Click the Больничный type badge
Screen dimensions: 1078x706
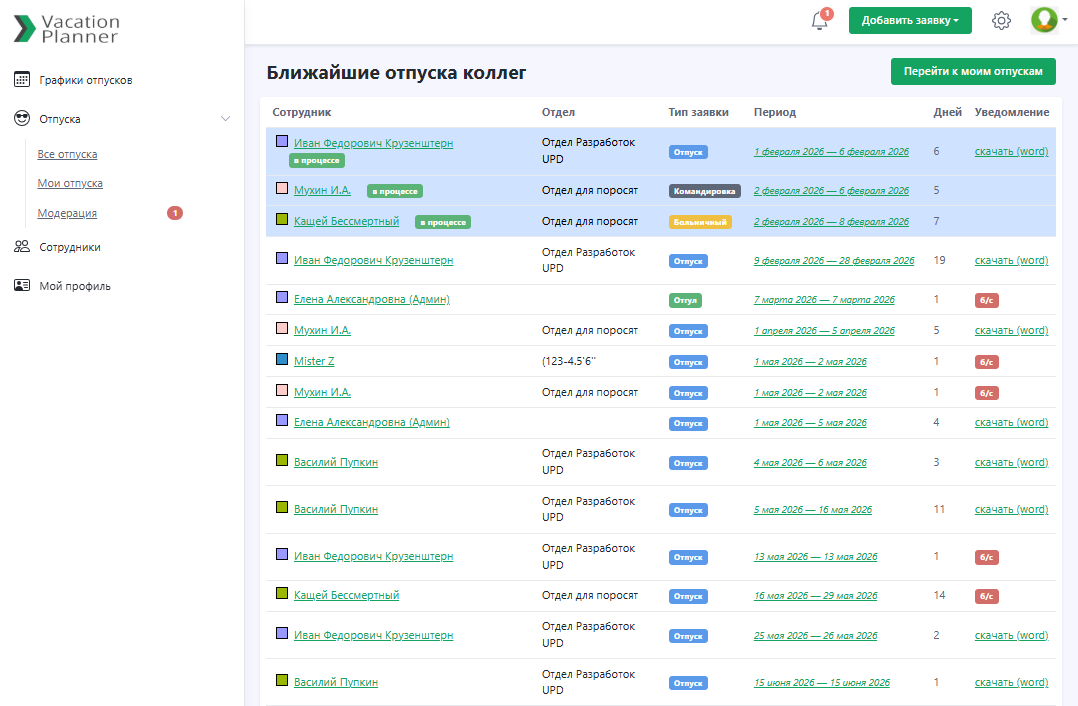click(x=700, y=222)
